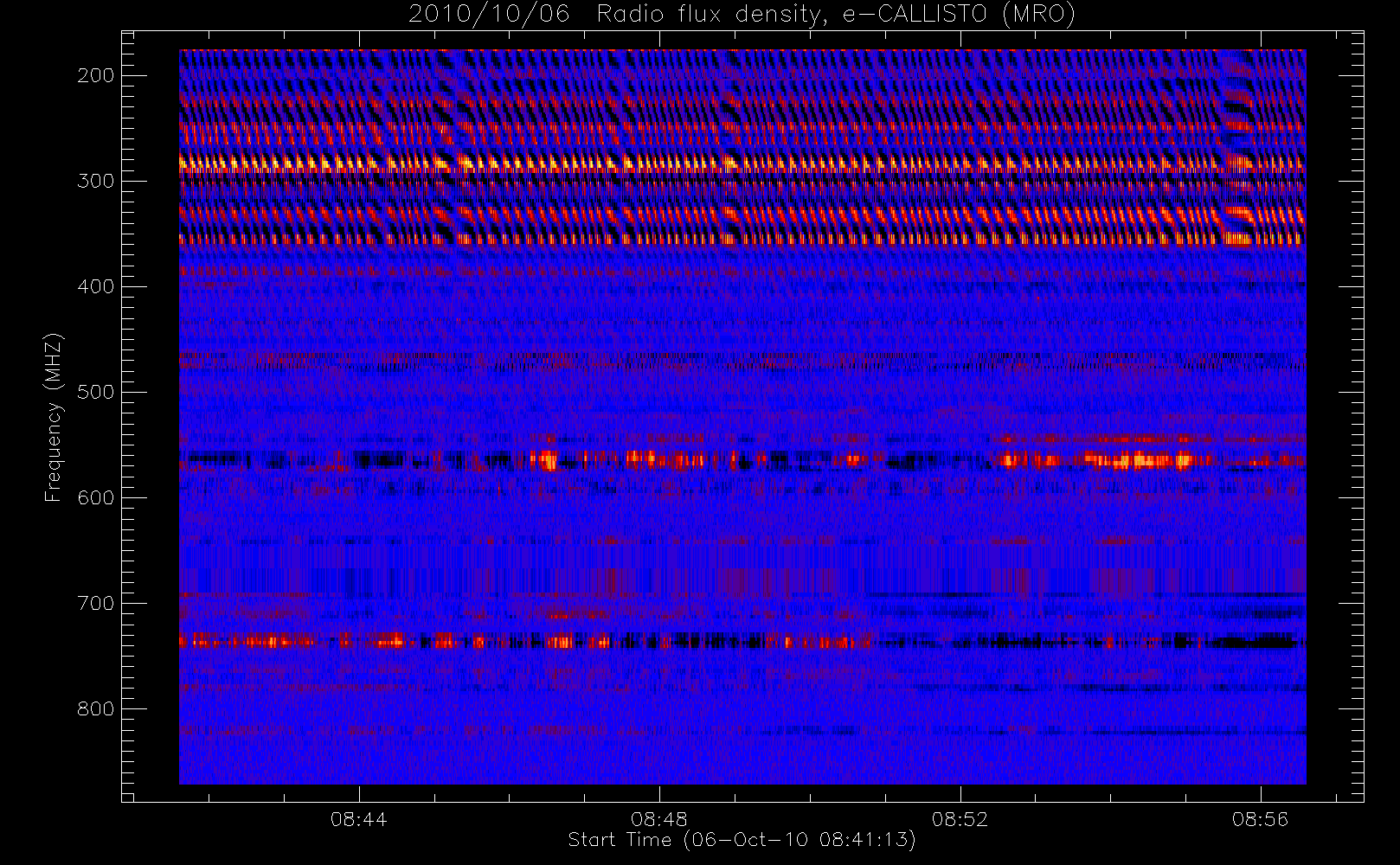Click the "Frequency (MHZ)" axis label
The height and width of the screenshot is (865, 1400).
point(54,417)
